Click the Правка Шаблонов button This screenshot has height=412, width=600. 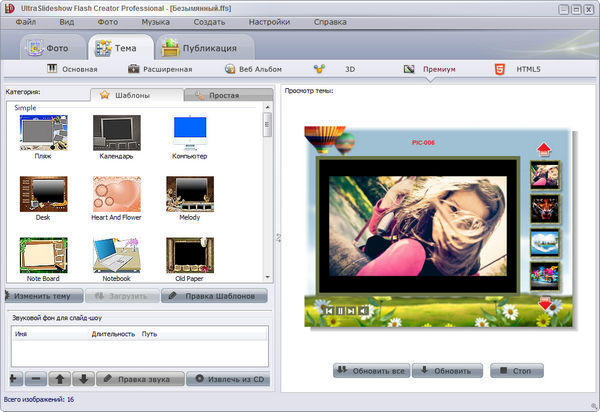point(214,296)
